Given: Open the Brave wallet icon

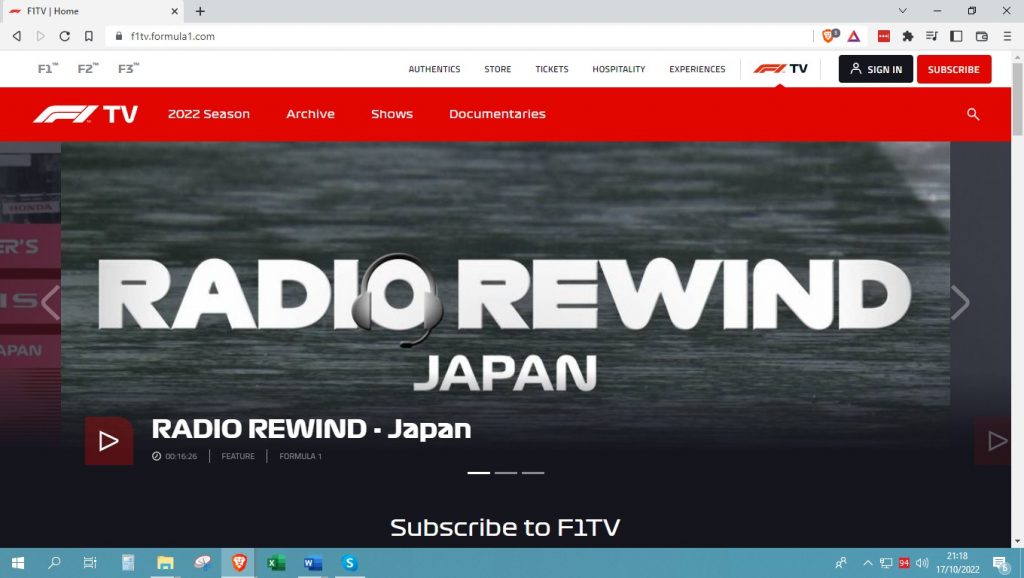Looking at the screenshot, I should click(x=983, y=35).
